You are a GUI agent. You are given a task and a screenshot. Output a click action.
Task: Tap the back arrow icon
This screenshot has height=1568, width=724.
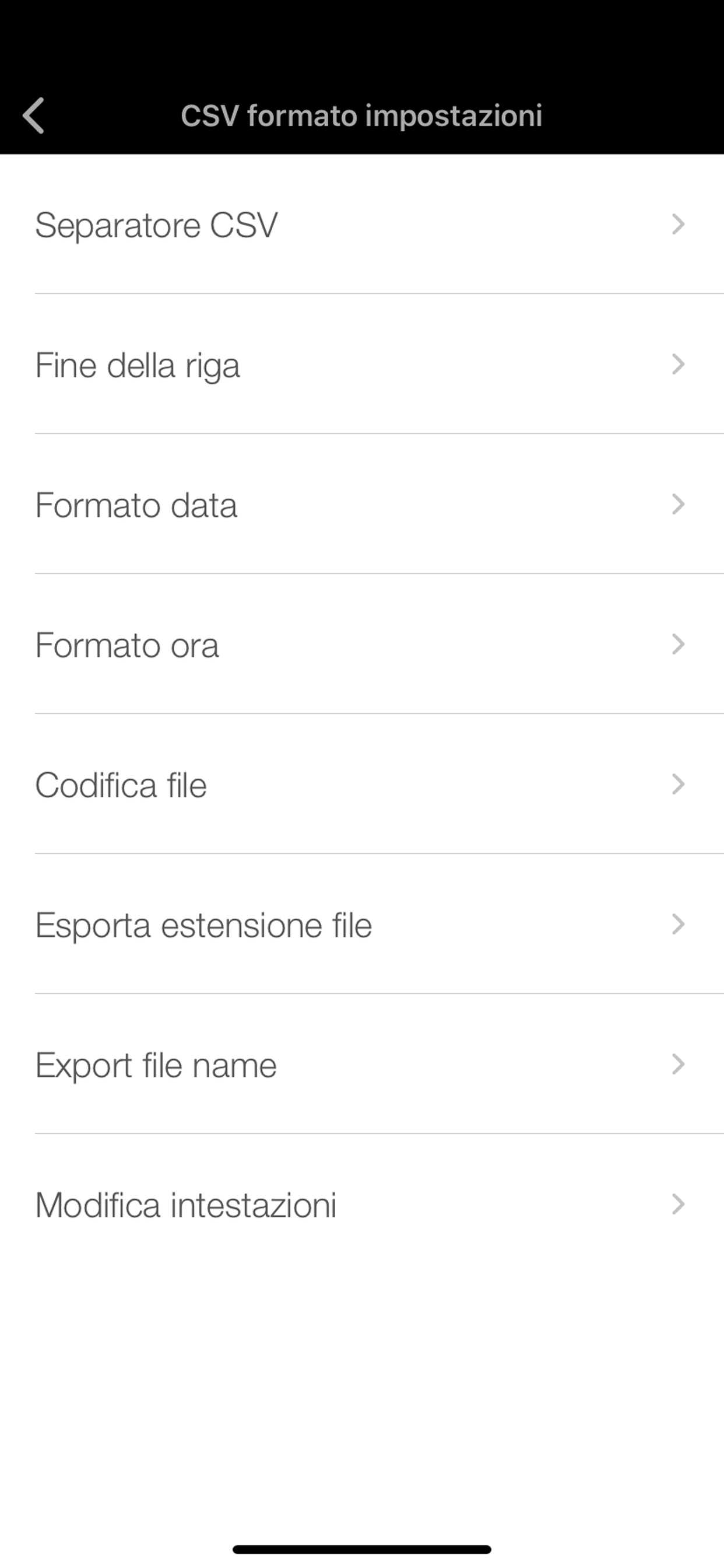34,115
